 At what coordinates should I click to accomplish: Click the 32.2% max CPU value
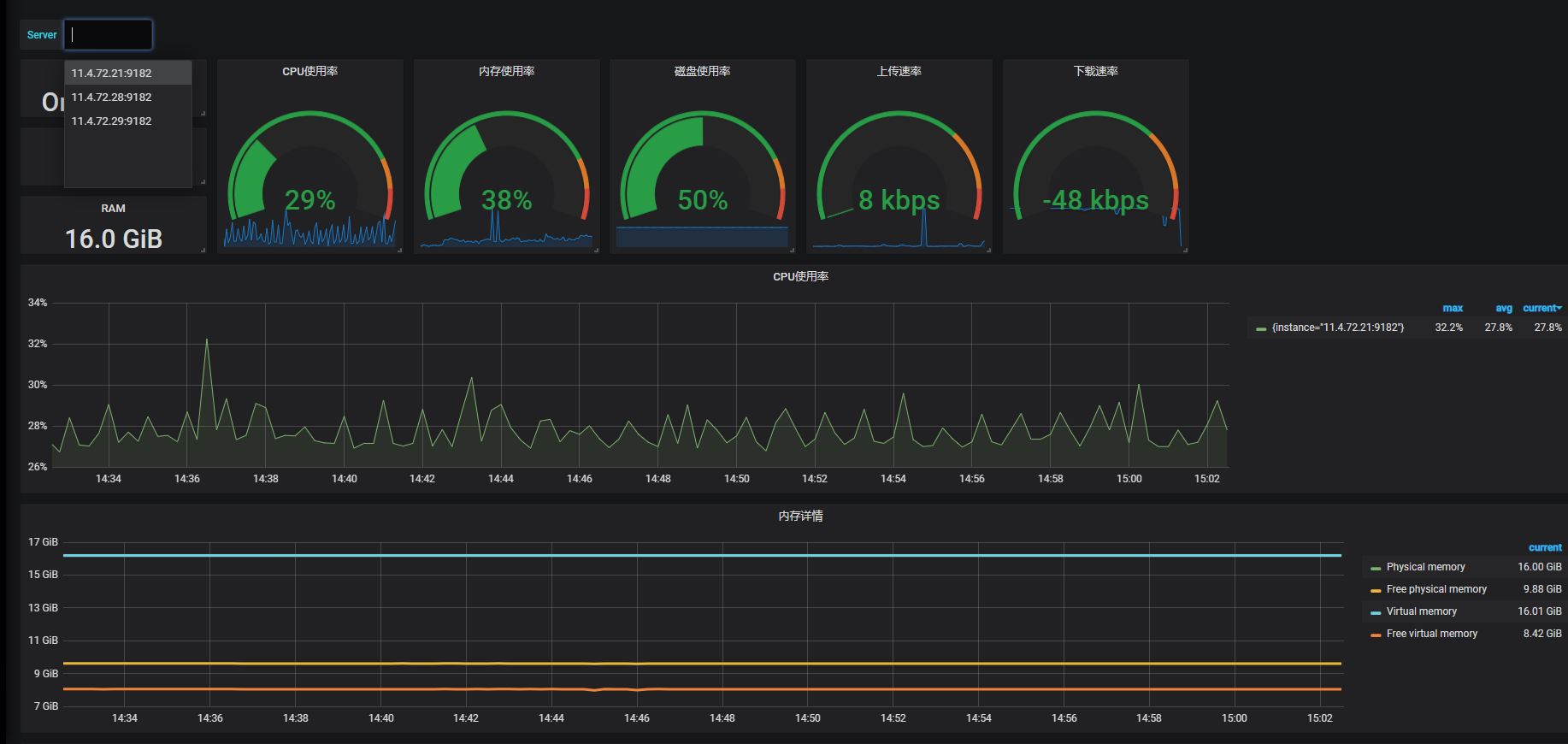point(1448,328)
